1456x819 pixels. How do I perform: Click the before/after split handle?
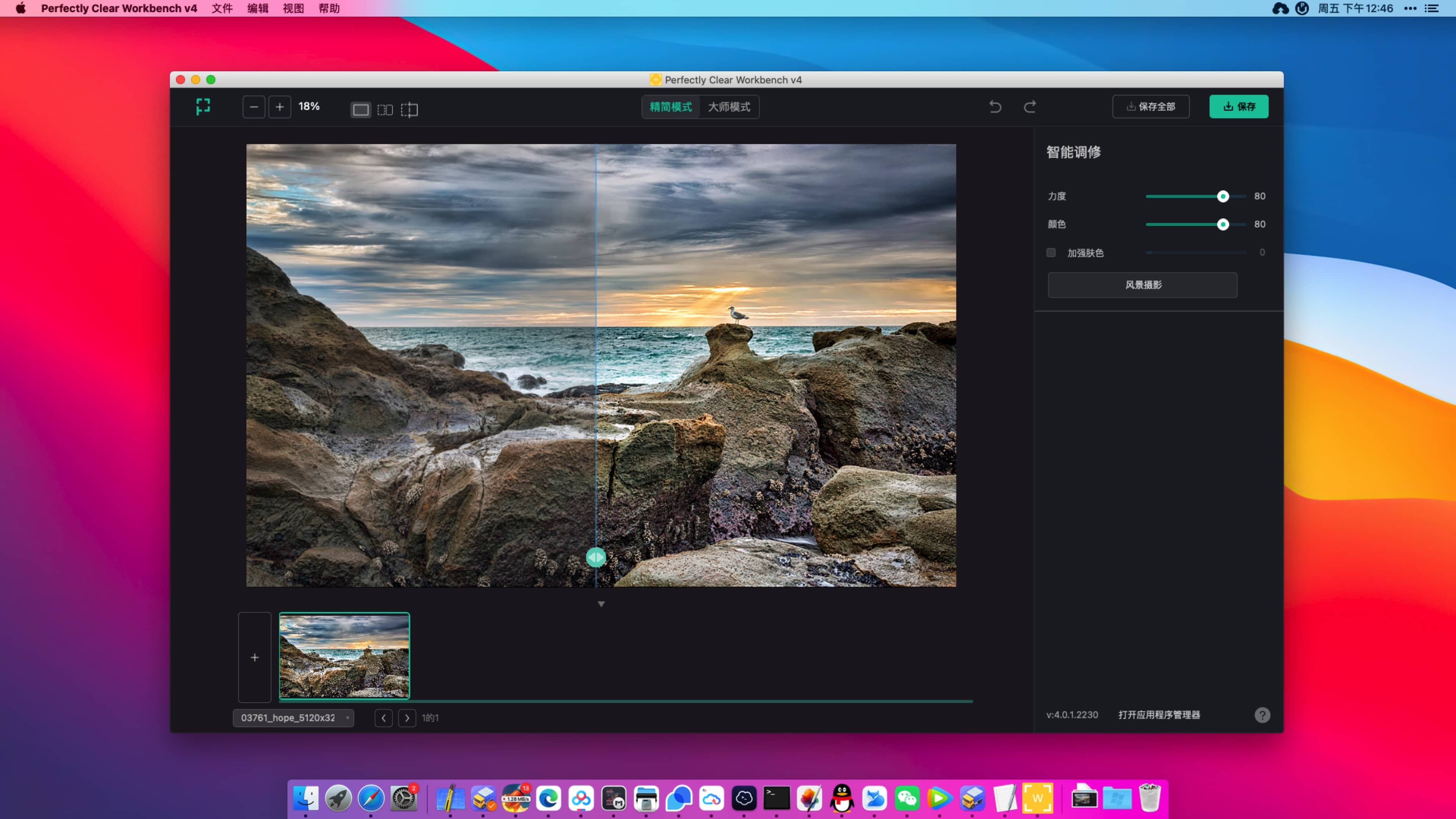[596, 558]
